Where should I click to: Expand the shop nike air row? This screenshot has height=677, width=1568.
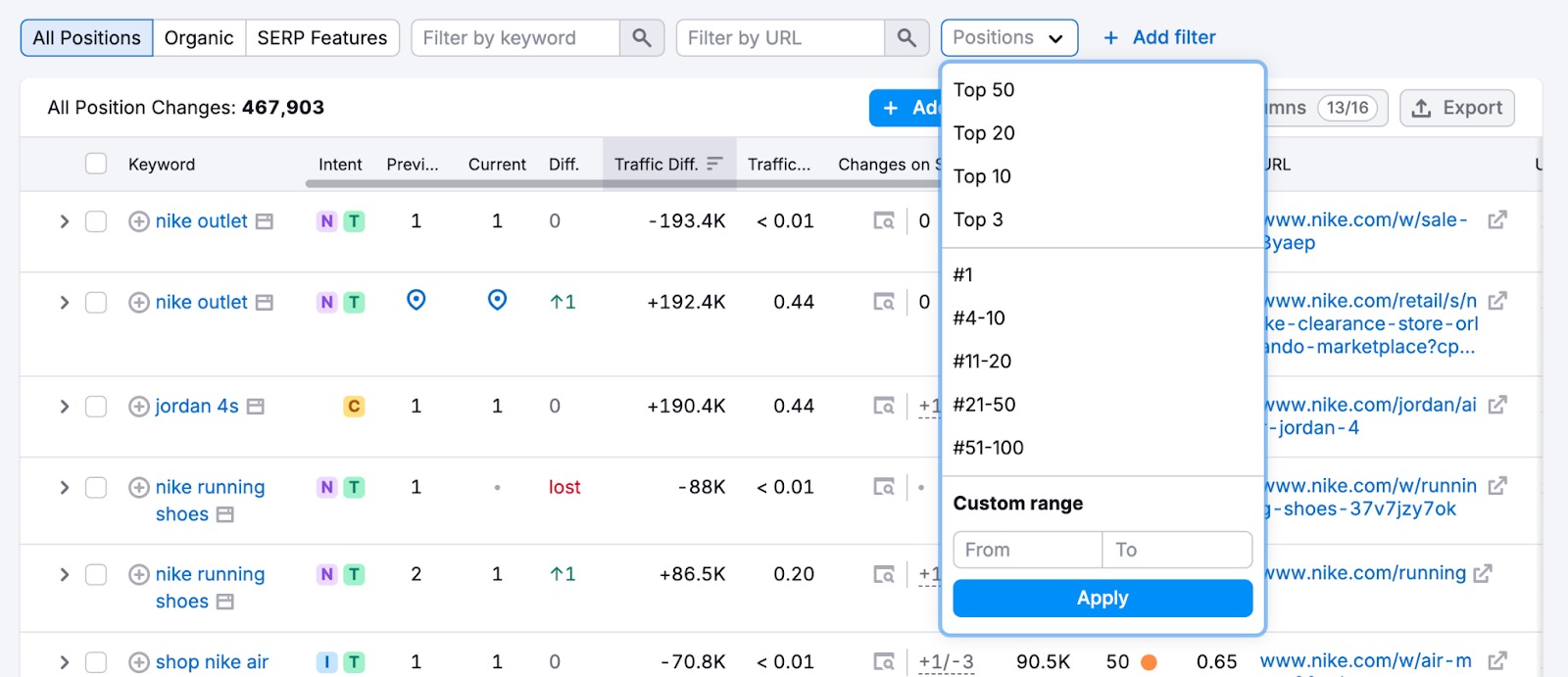(x=65, y=662)
